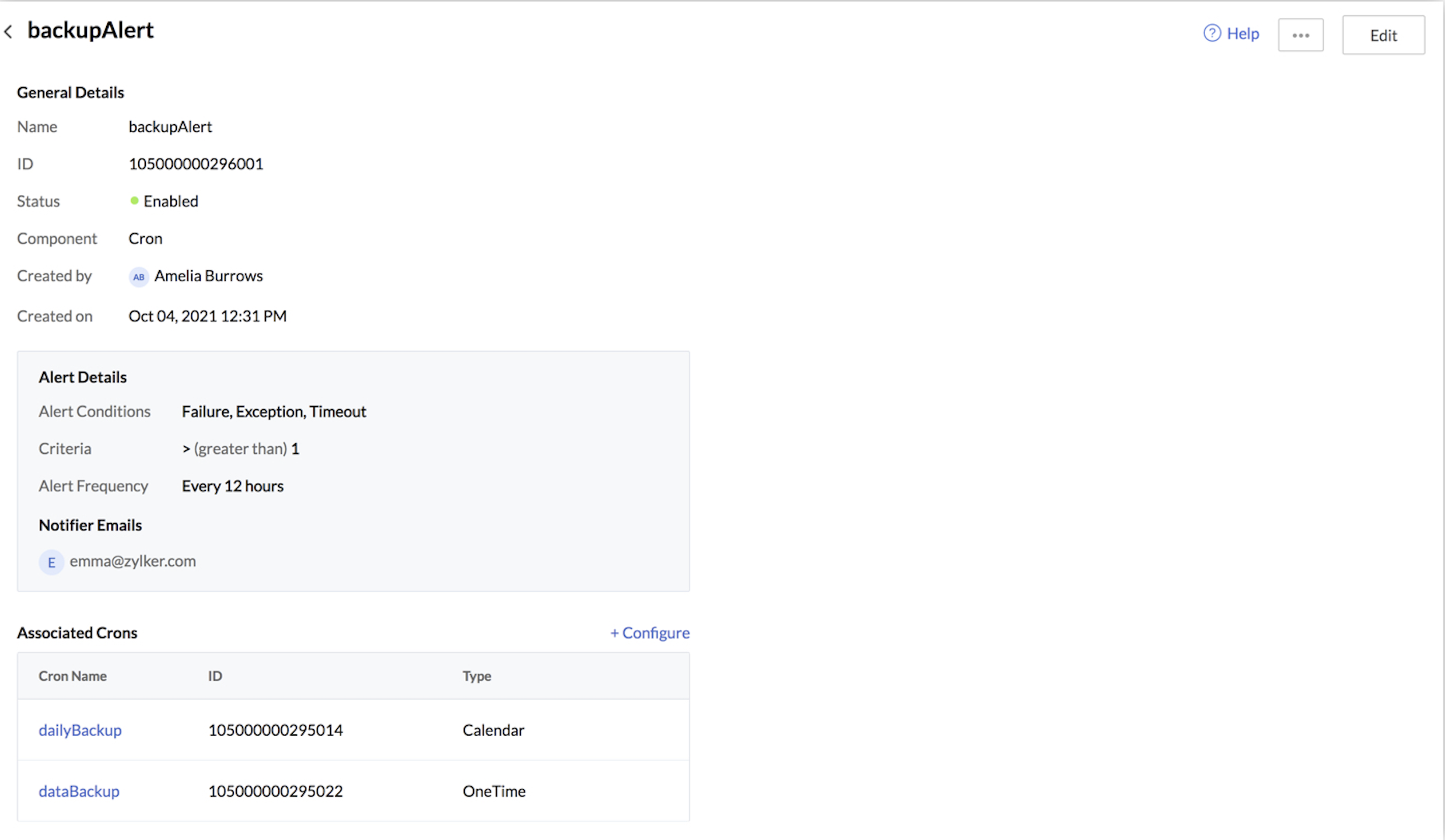The image size is (1445, 840).
Task: Click dataBackup ID 105000000295022
Action: click(275, 791)
